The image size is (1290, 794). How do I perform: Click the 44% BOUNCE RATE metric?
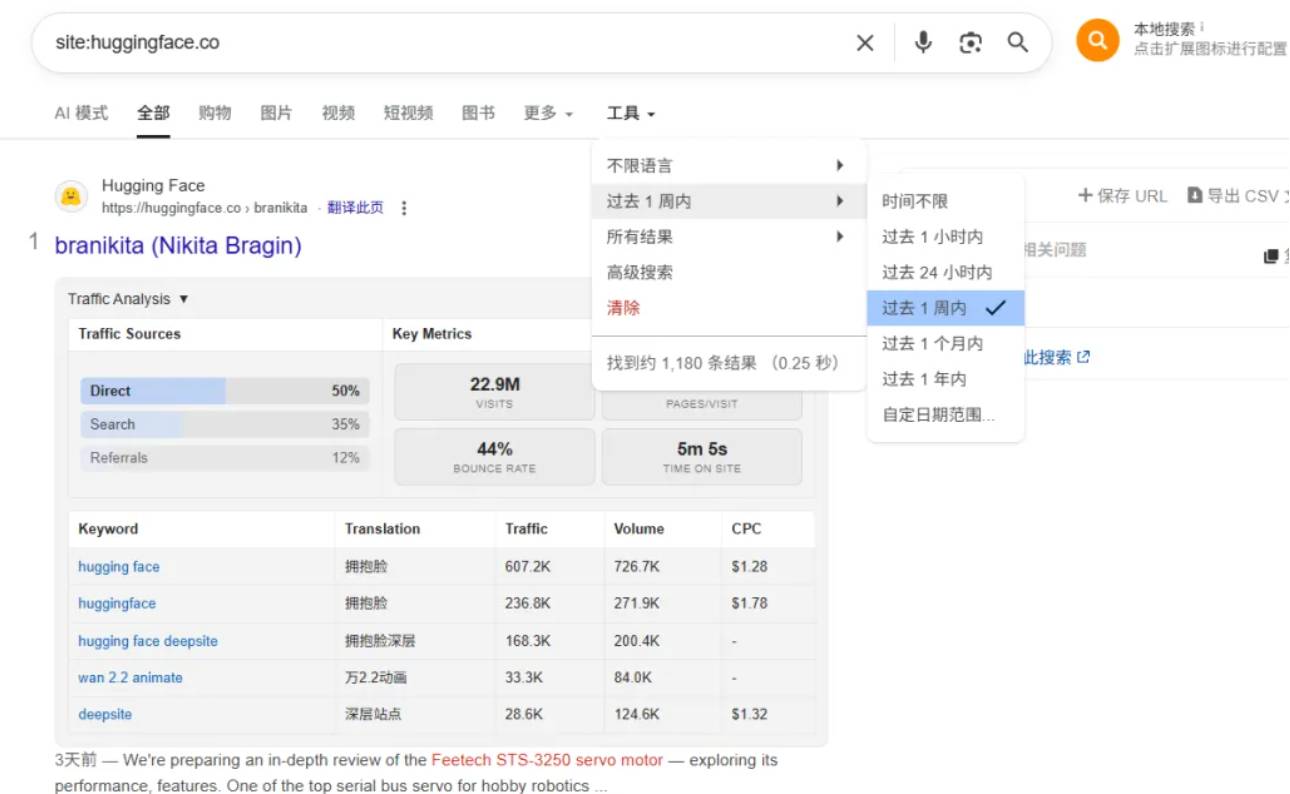[x=494, y=457]
